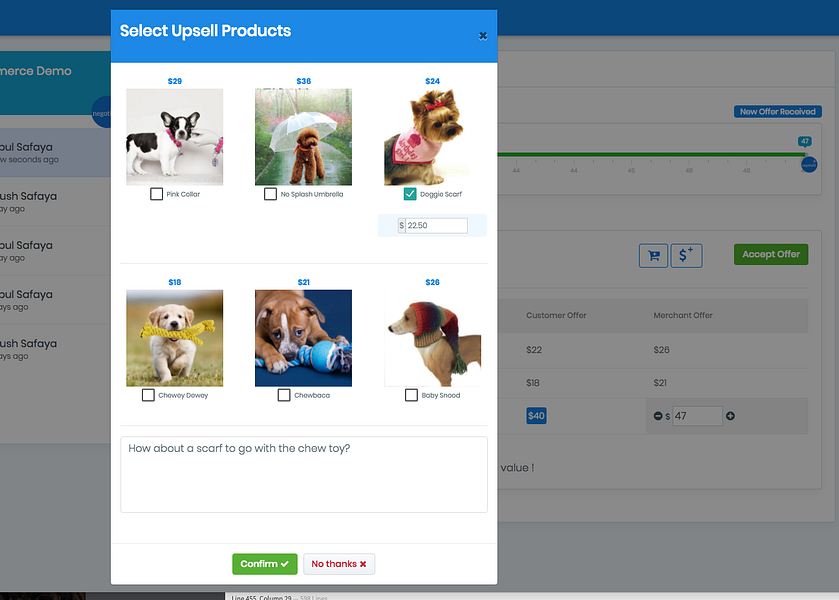Click the No thanks button
Viewport: 839px width, 600px height.
pyautogui.click(x=339, y=564)
